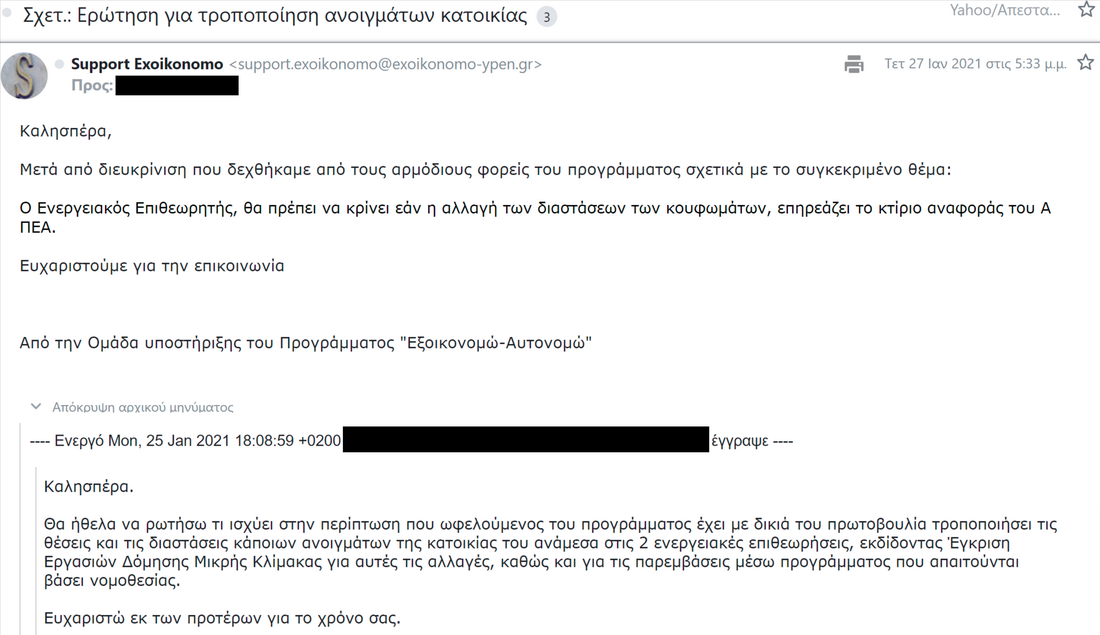Click the 'Ευχαριστούμε για την επικοινωνία' line

pos(152,266)
